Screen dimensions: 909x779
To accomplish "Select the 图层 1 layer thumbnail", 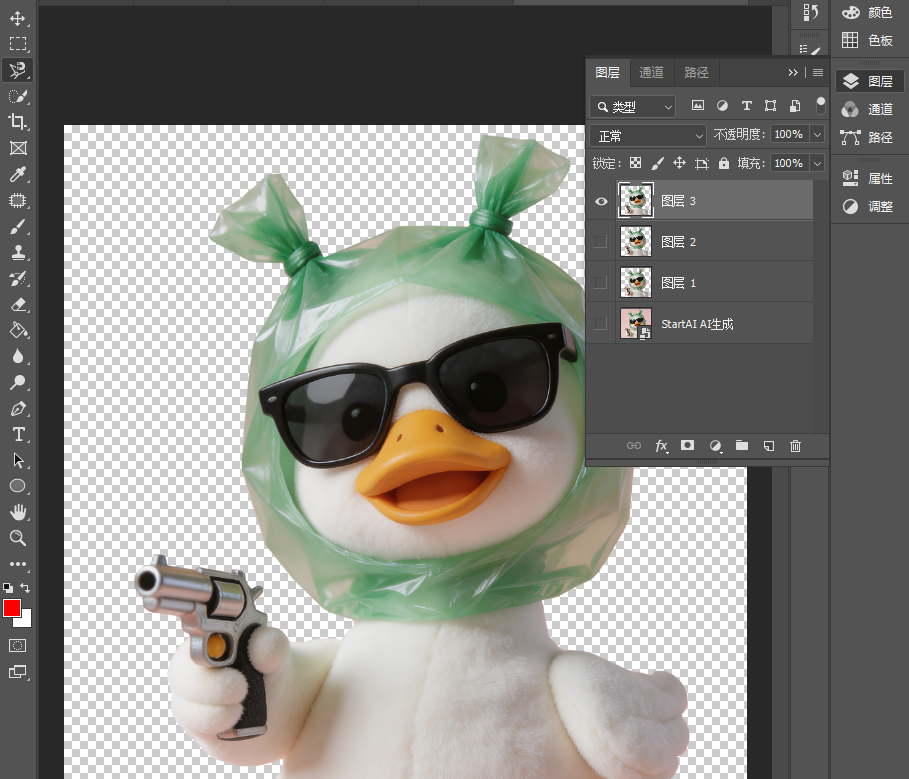I will tap(635, 282).
